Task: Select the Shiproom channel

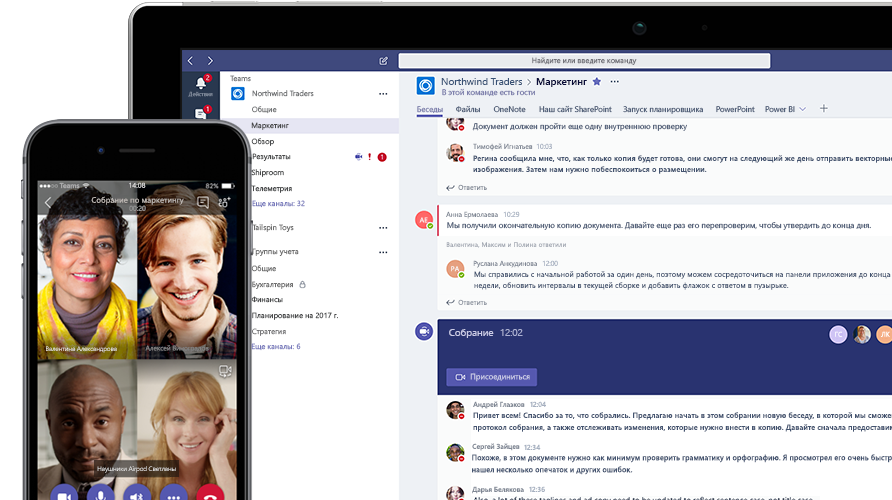Action: [267, 172]
